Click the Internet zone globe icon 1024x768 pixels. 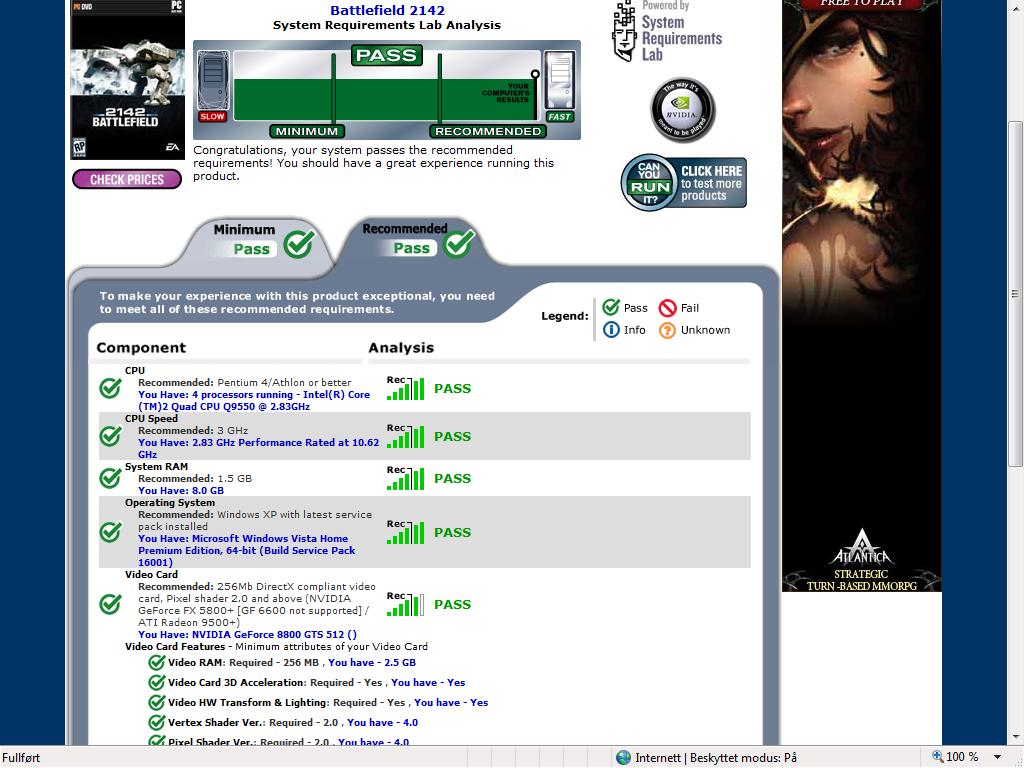click(624, 758)
